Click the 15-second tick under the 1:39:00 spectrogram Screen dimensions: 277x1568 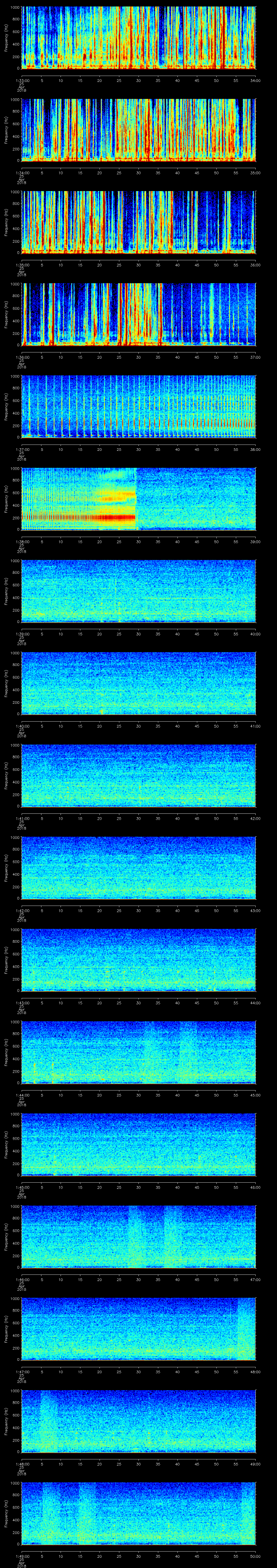point(80,634)
